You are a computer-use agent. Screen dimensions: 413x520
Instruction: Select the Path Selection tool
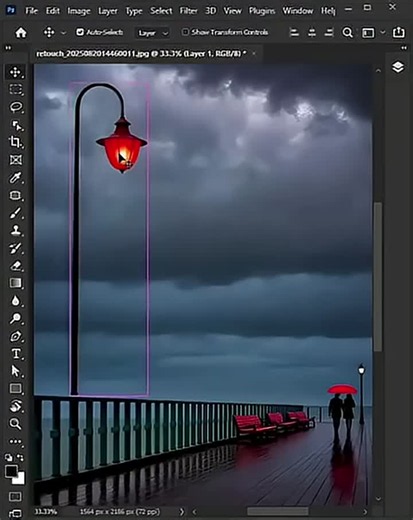pos(15,371)
